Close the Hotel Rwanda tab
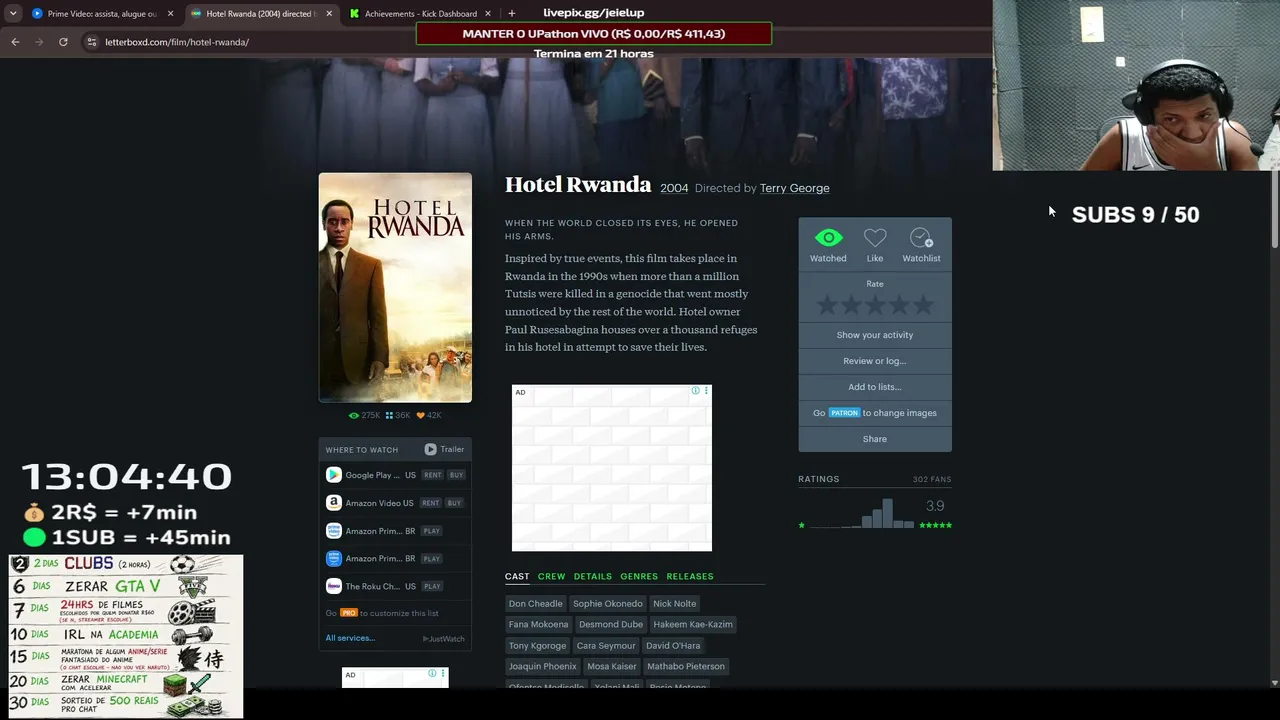The height and width of the screenshot is (720, 1280). (329, 14)
